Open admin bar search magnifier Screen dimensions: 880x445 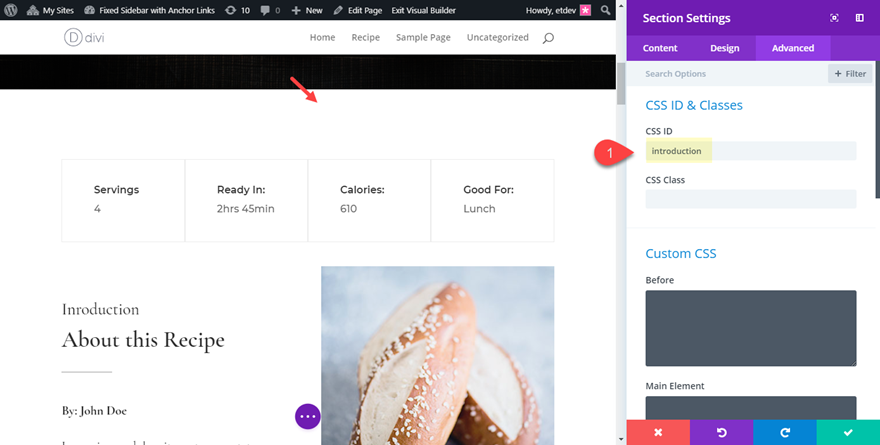click(x=607, y=10)
